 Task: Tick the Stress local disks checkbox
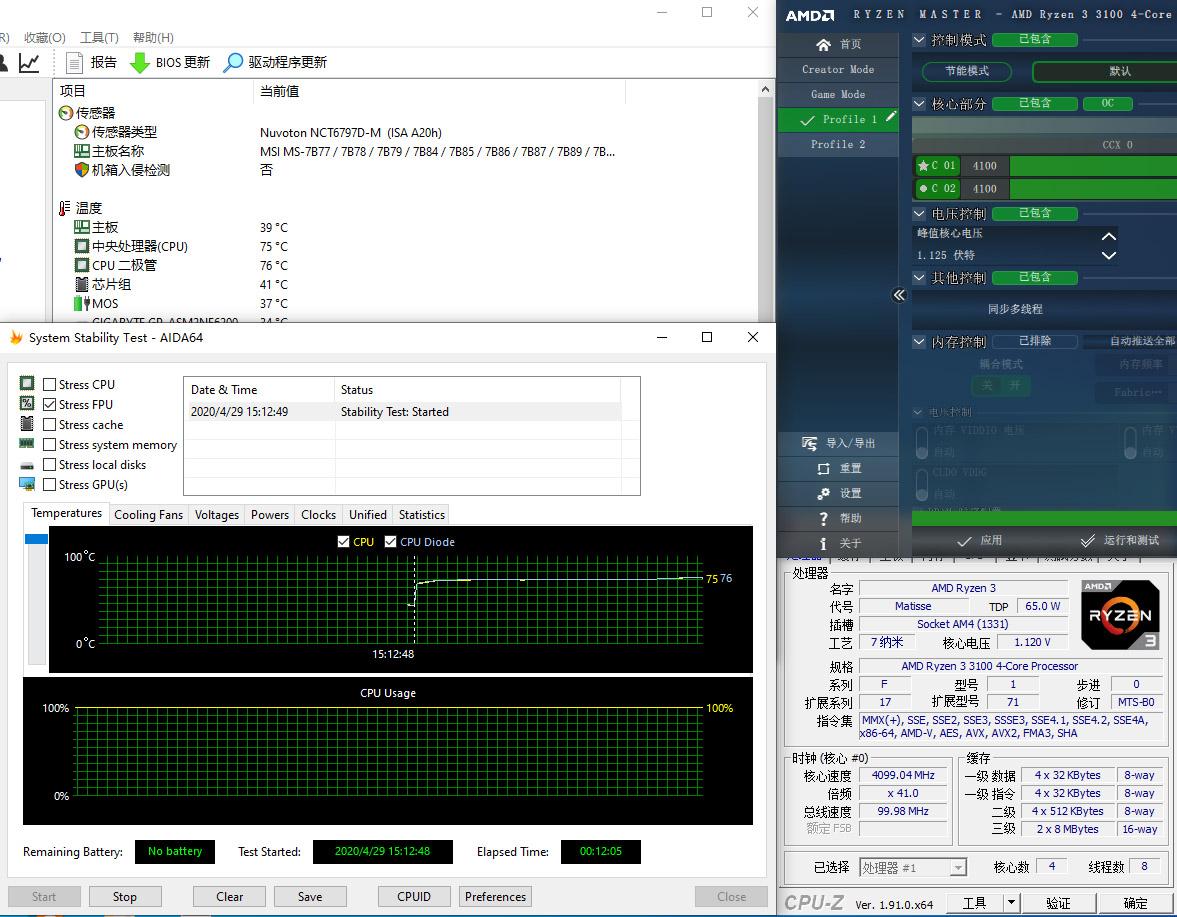click(50, 465)
